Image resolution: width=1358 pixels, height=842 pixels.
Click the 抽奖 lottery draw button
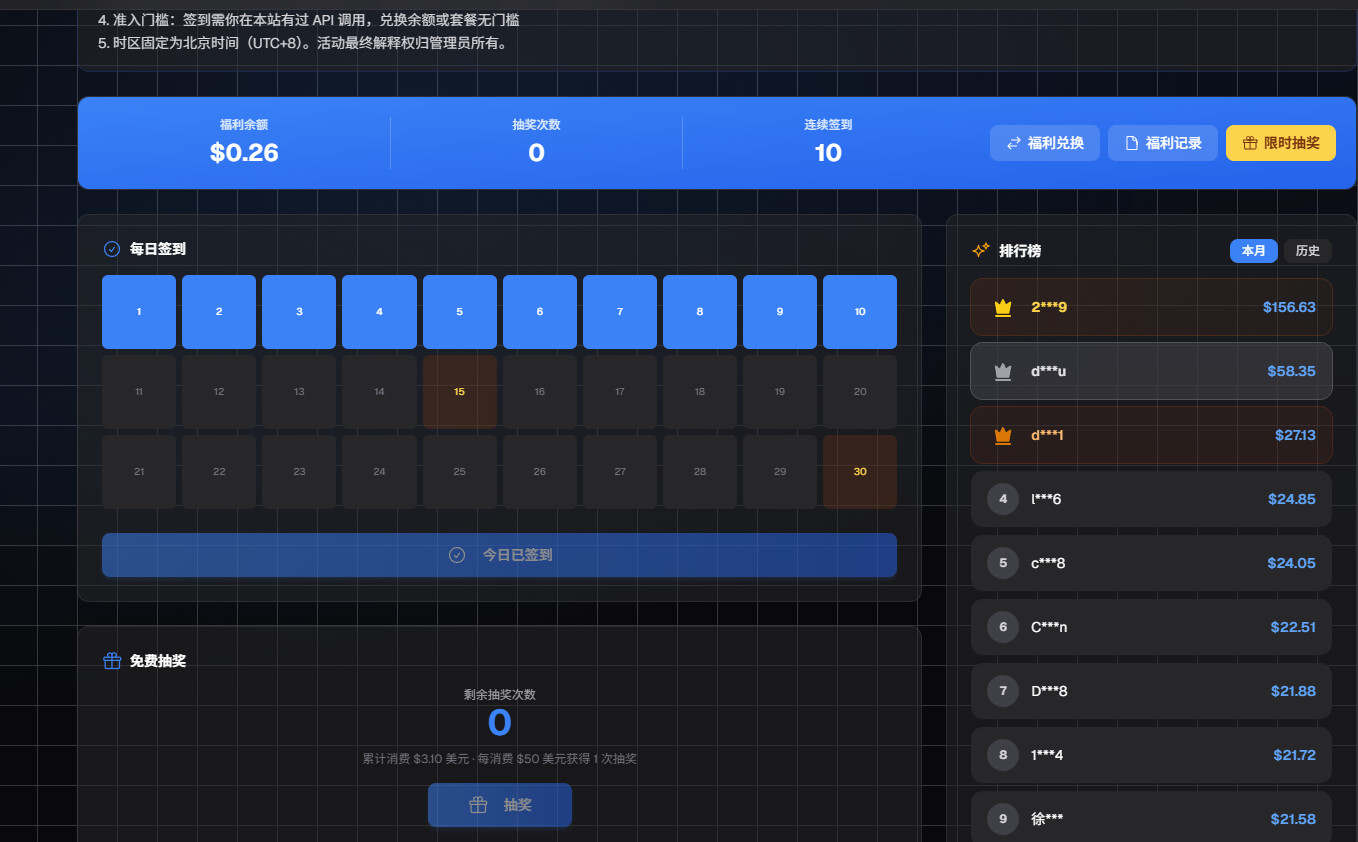[500, 805]
